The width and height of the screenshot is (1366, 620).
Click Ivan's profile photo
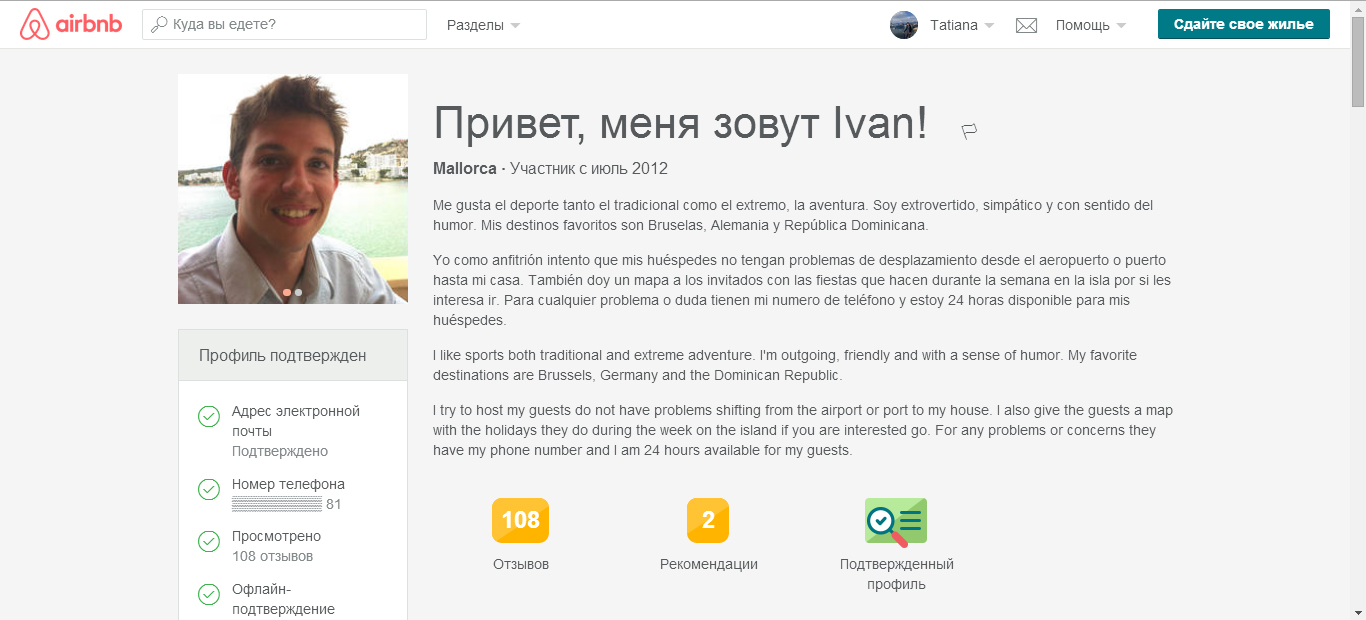pos(293,189)
